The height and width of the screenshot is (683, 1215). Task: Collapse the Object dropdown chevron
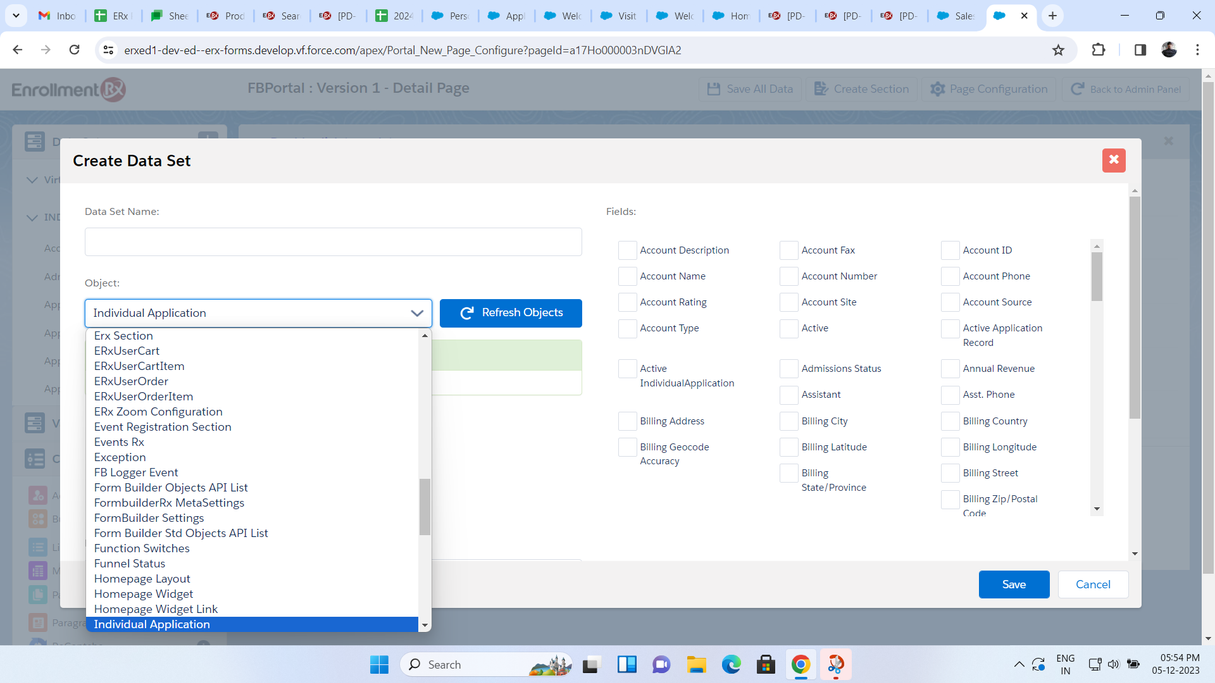(x=417, y=313)
